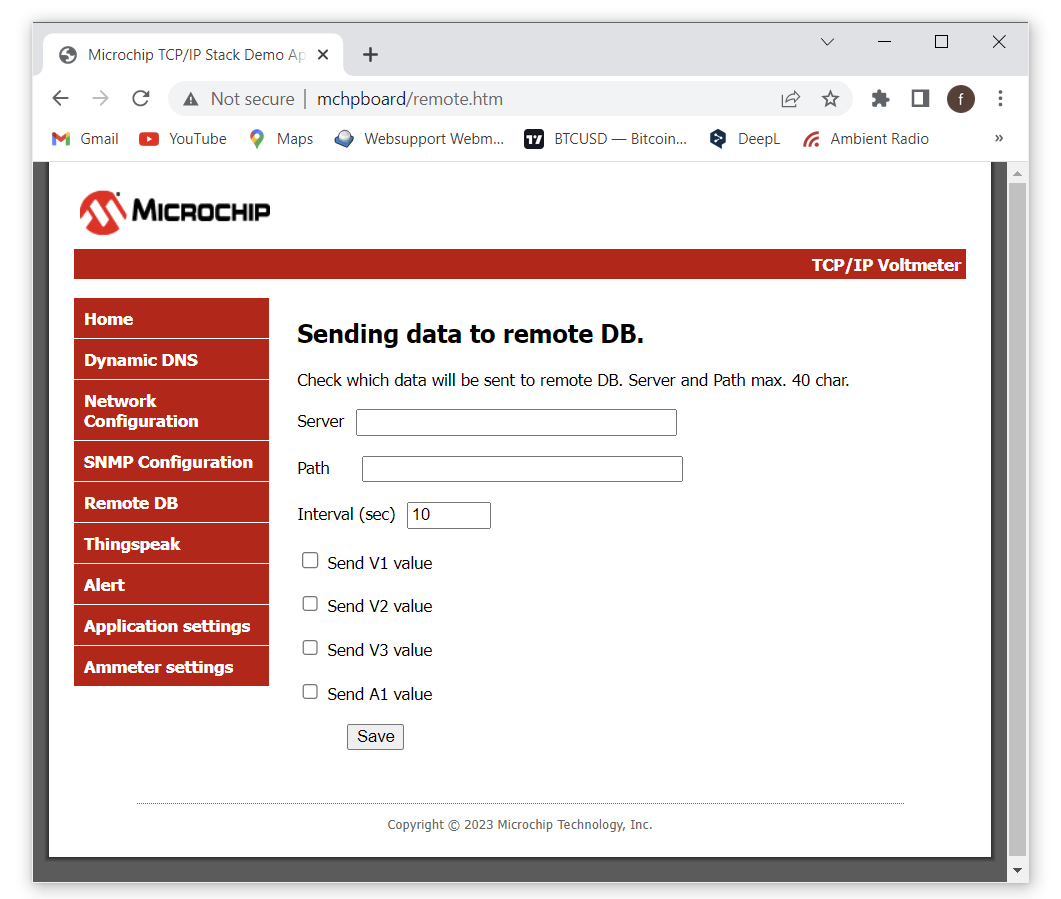Expand the hidden bookmarks overflow chevron
The height and width of the screenshot is (899, 1061).
(x=998, y=139)
